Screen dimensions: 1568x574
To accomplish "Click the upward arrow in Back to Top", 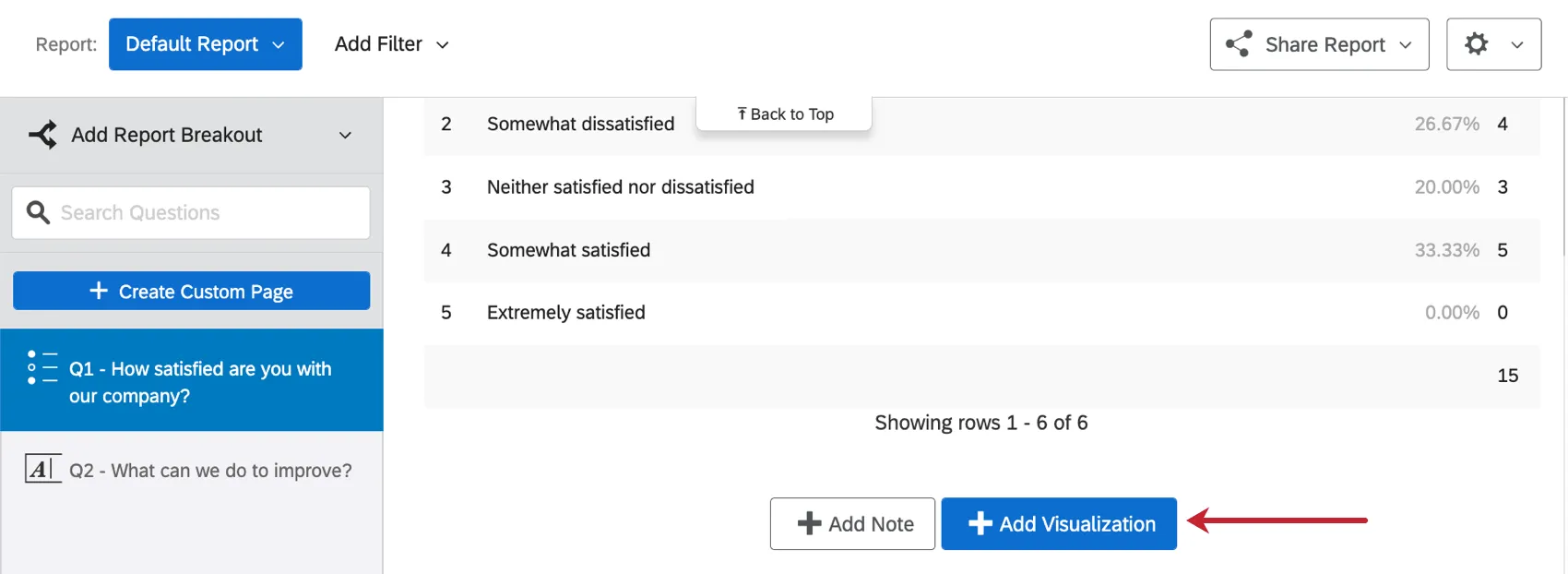I will [x=742, y=113].
